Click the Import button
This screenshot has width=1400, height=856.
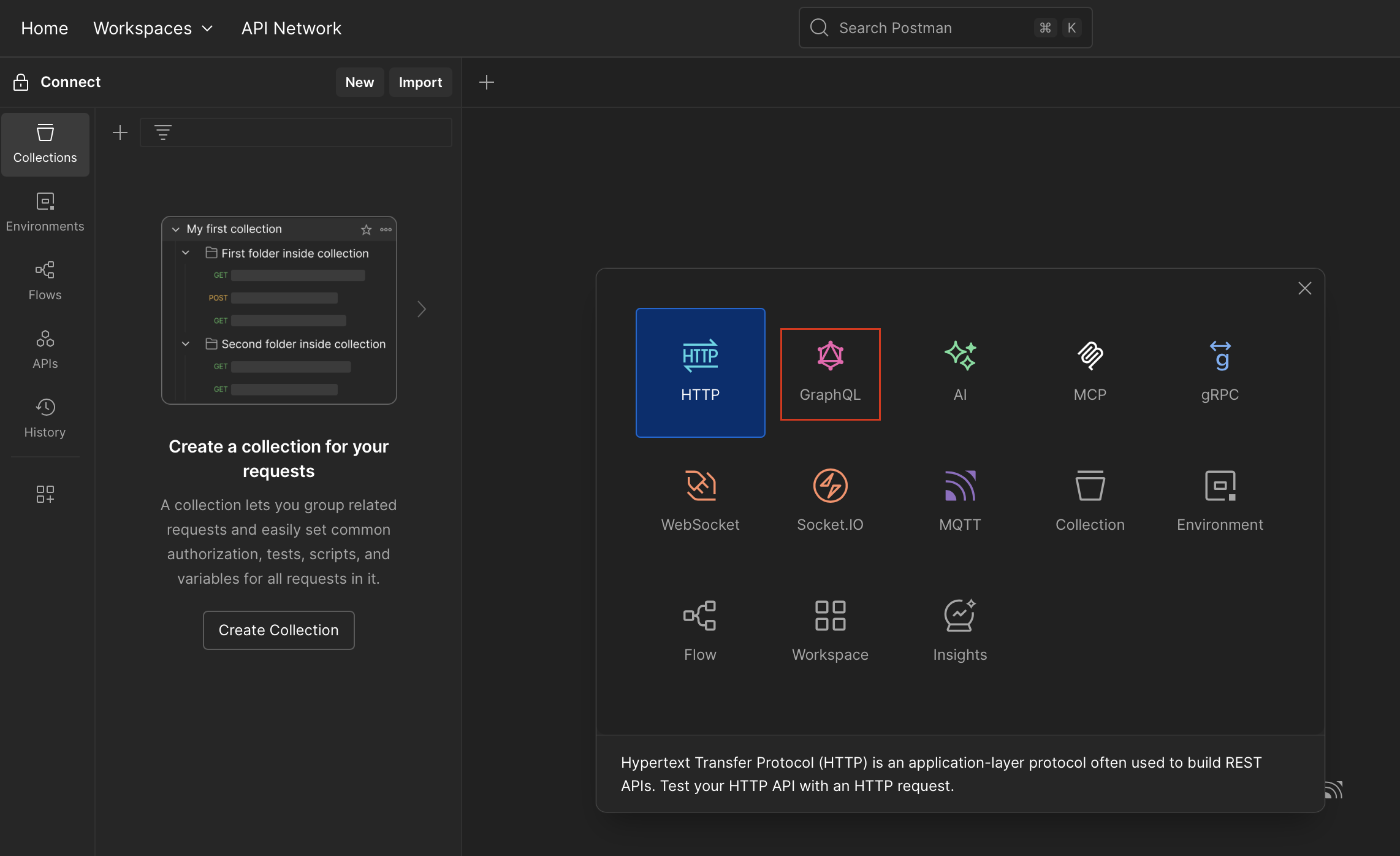[x=420, y=82]
